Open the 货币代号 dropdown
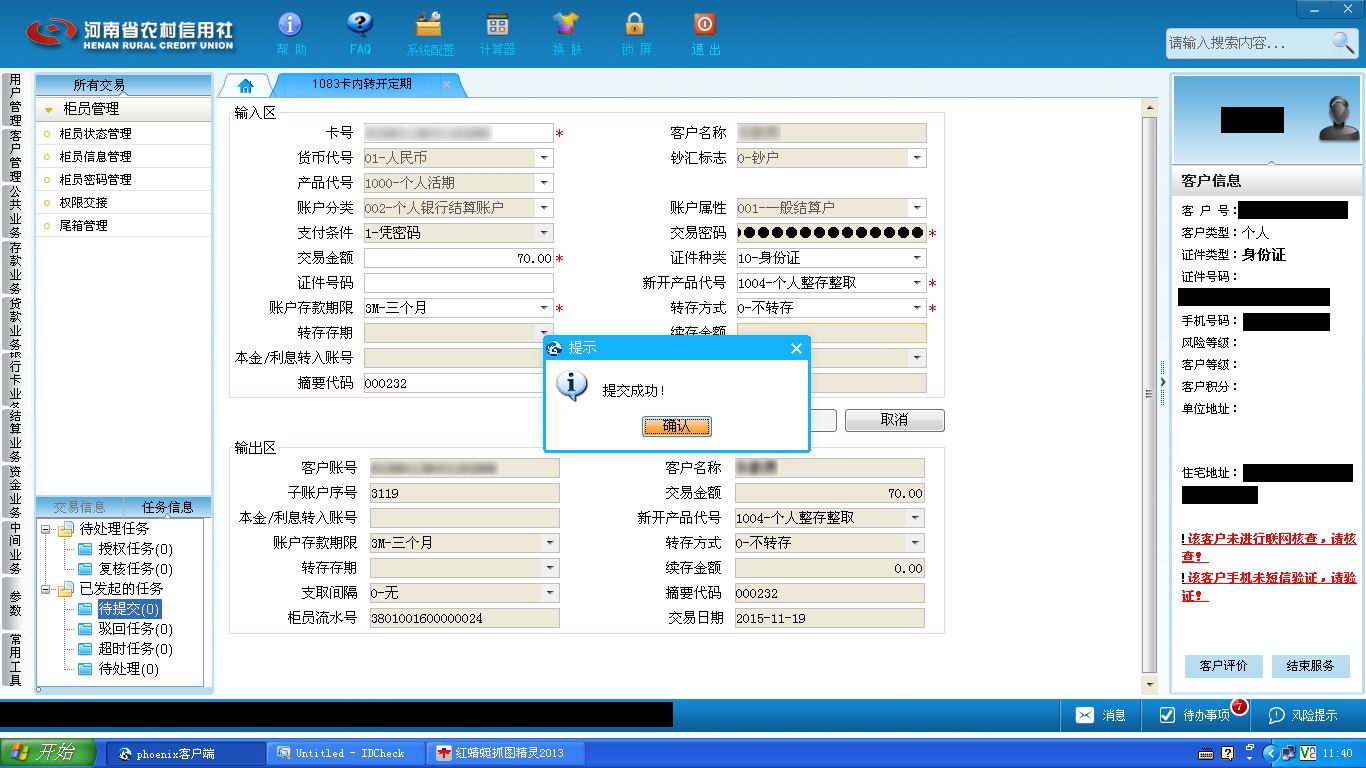The image size is (1366, 768). [544, 158]
